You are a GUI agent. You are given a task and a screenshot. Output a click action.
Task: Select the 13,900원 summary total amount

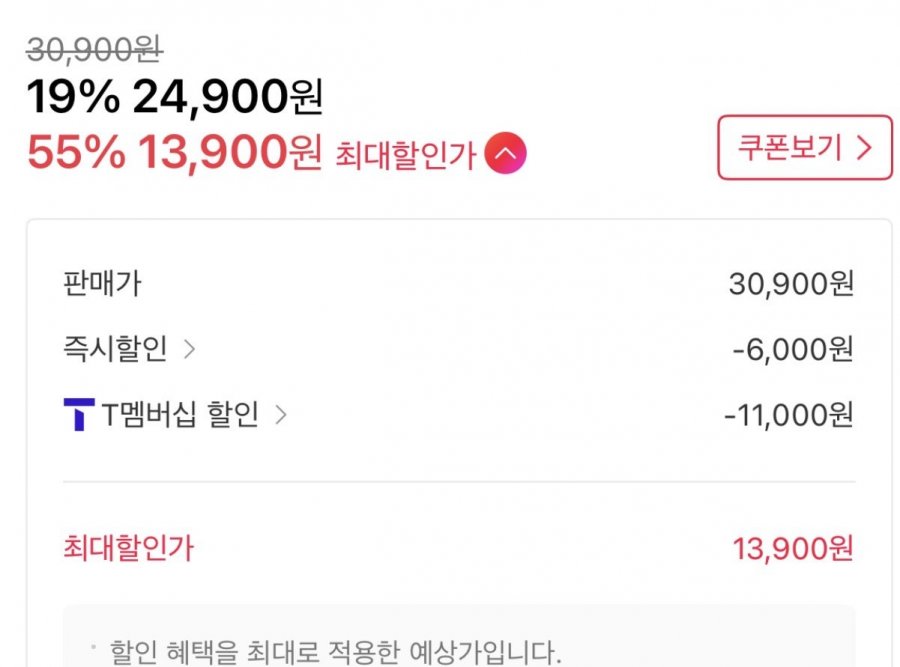792,549
